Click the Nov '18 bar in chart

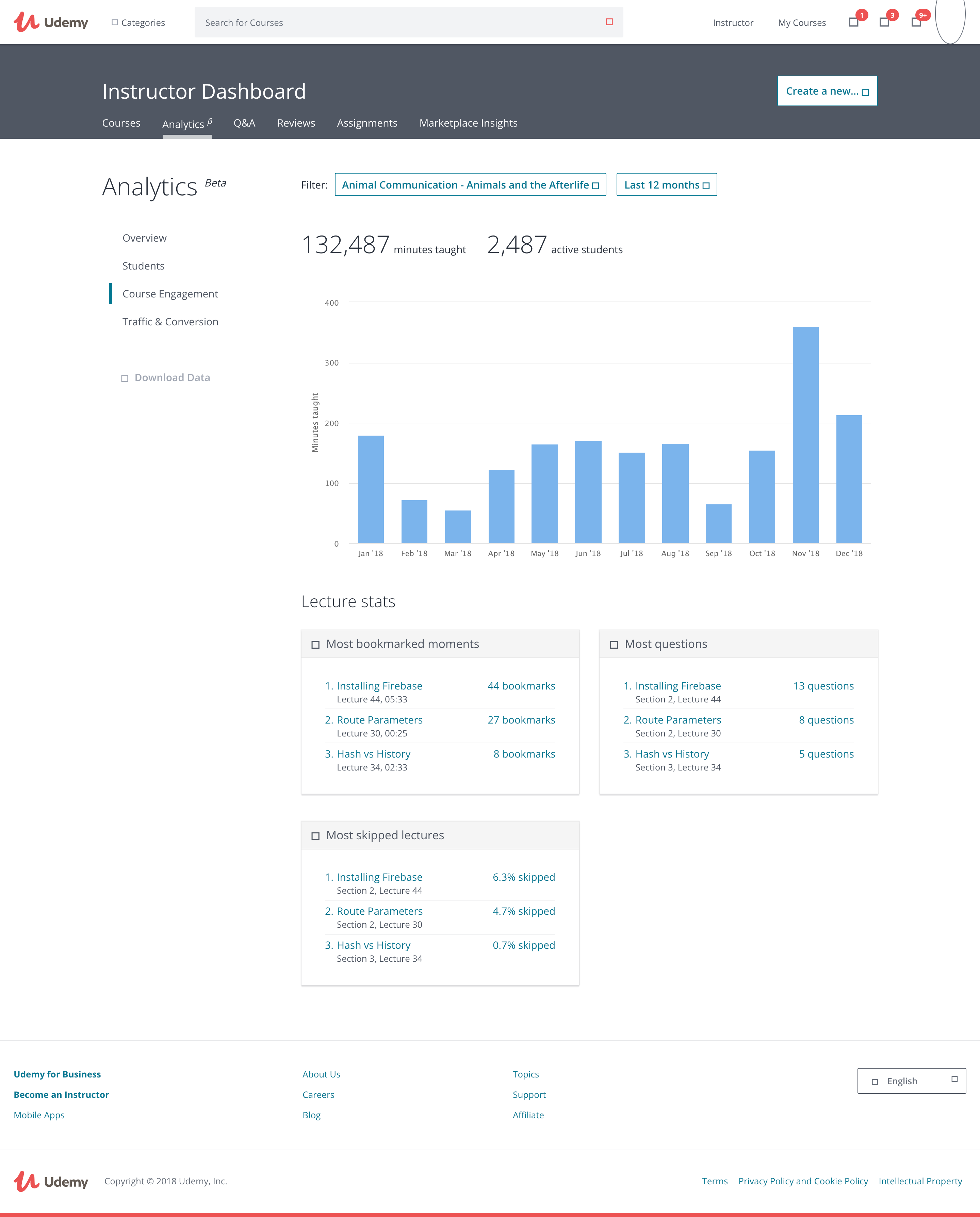(805, 435)
